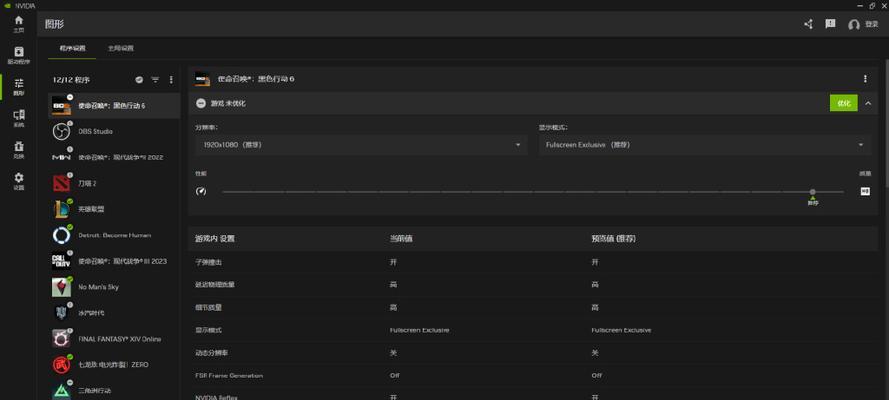Click the NVIDIA Reflex row label
Viewport: 889px width, 400px height.
coord(216,397)
